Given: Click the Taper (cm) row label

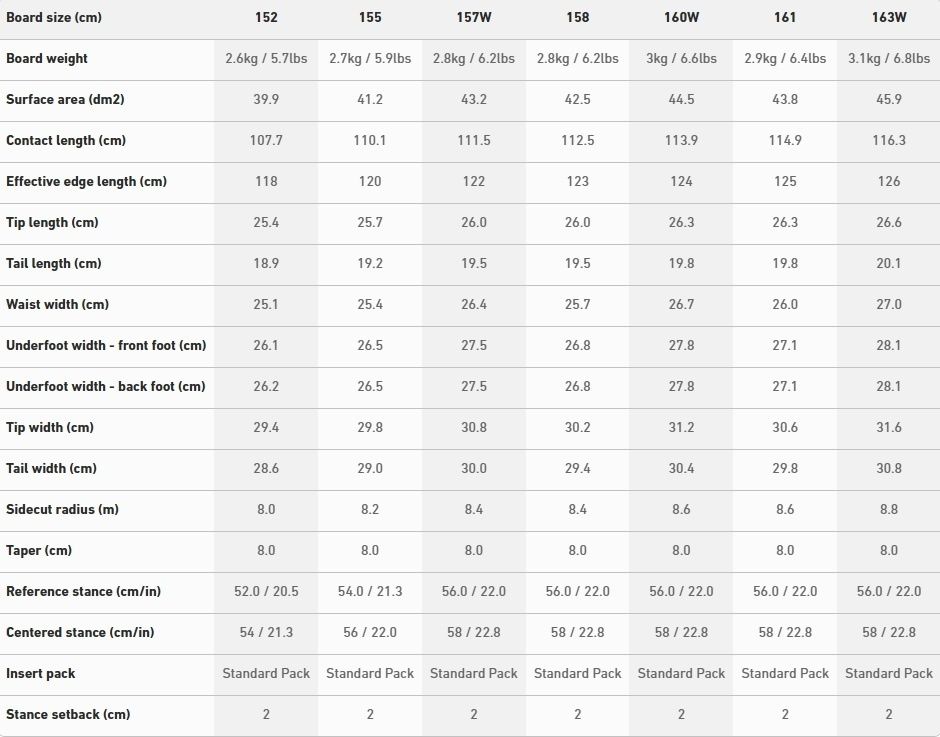Looking at the screenshot, I should (41, 550).
